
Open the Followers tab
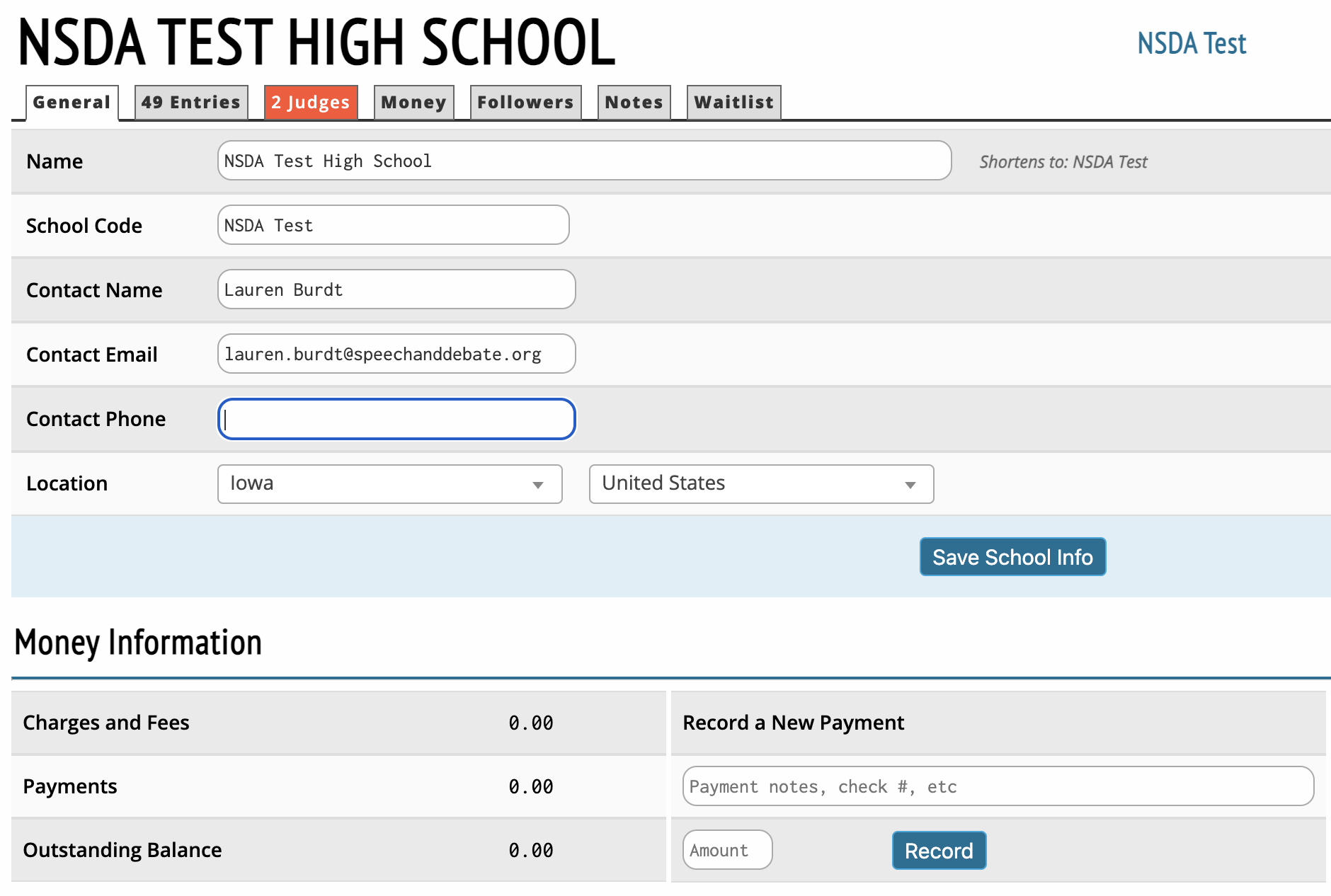[525, 103]
